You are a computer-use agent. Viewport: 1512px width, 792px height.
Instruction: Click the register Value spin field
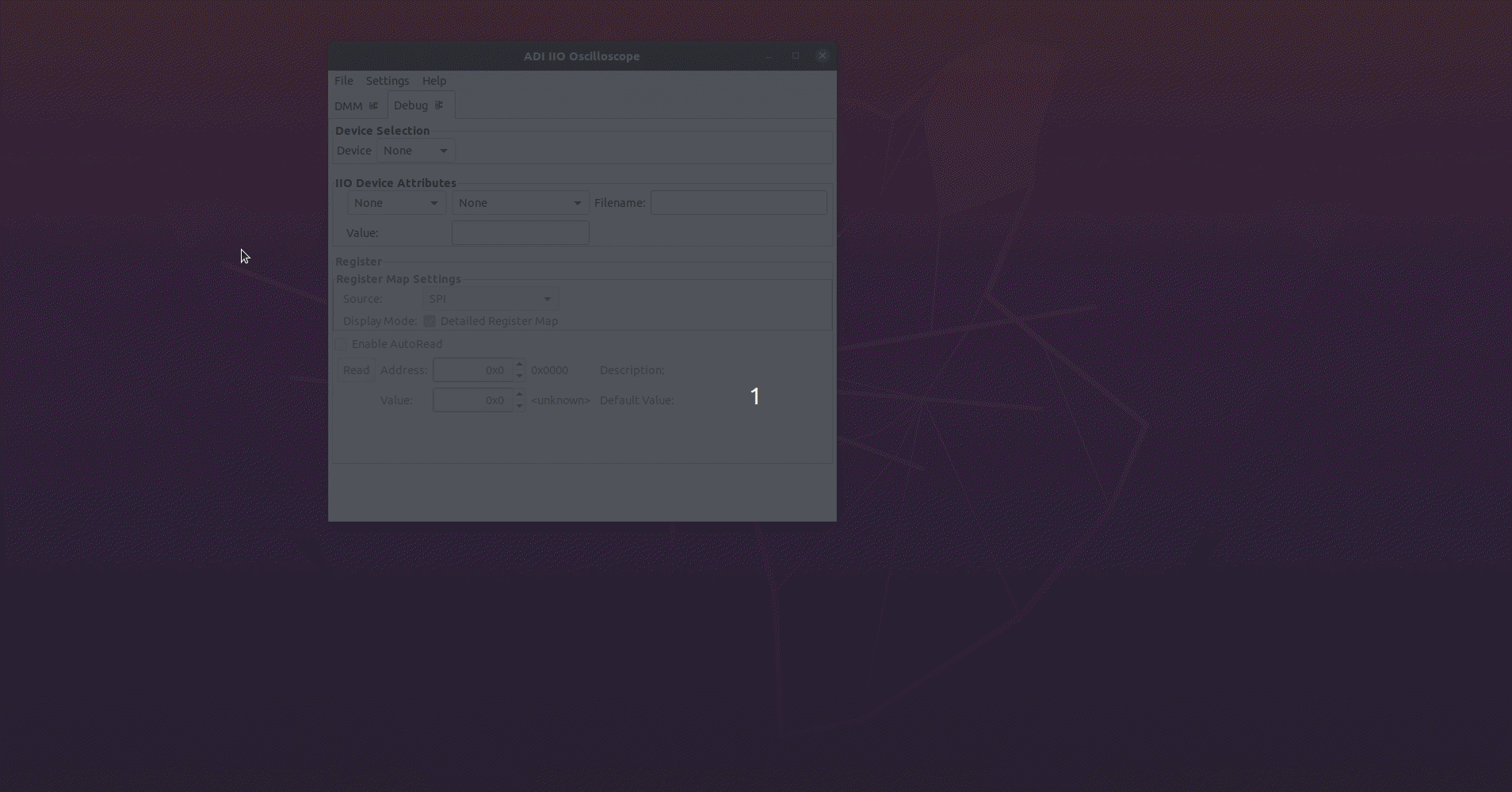(x=473, y=400)
